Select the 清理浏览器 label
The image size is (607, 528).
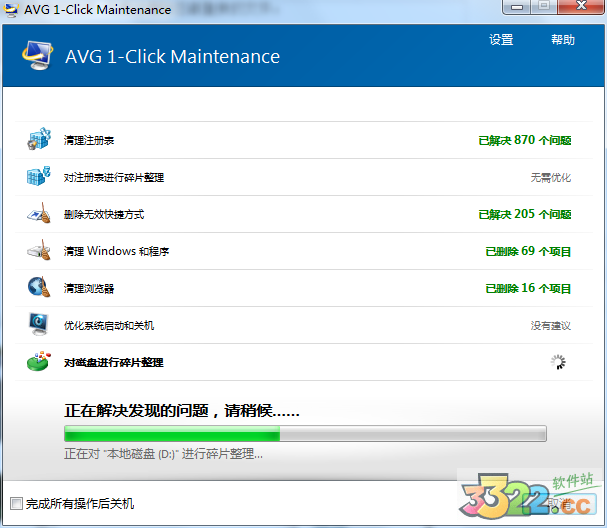click(x=89, y=288)
